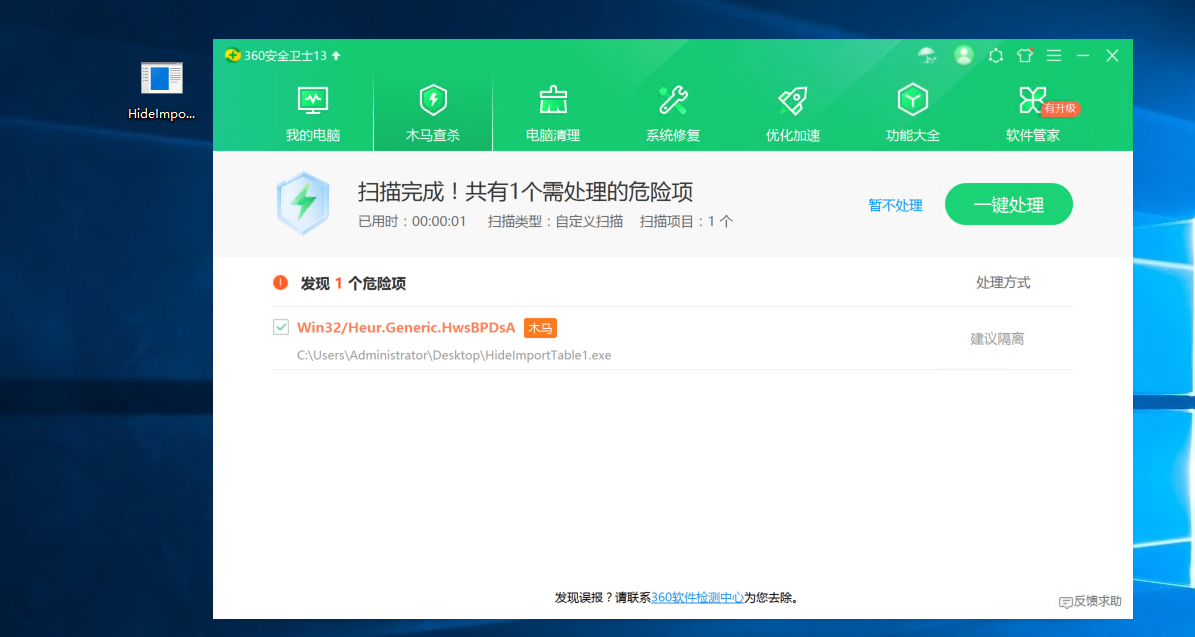
Task: Click the upgrade ring icon beside avatar
Action: point(995,56)
